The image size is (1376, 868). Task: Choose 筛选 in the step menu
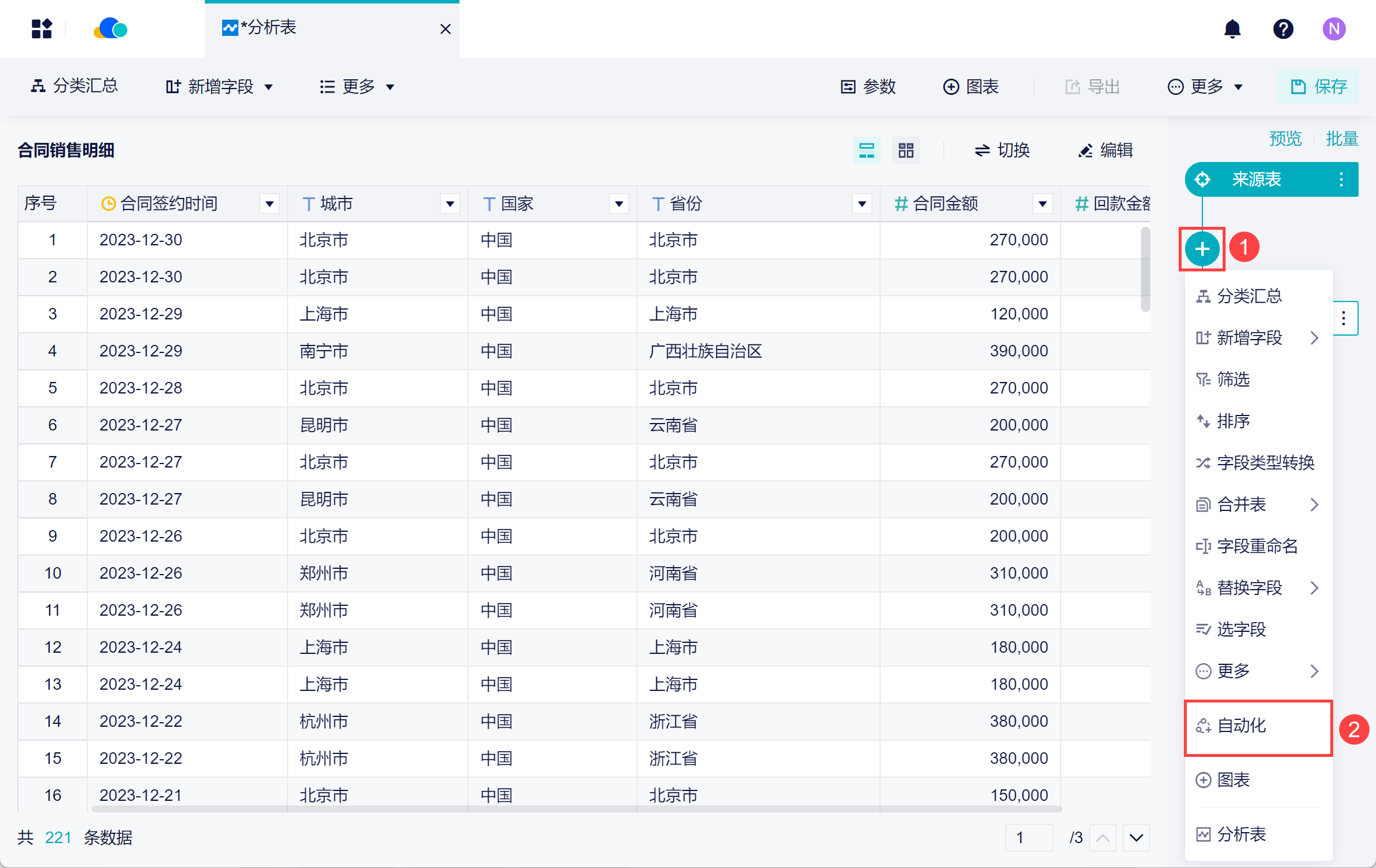coord(1232,380)
